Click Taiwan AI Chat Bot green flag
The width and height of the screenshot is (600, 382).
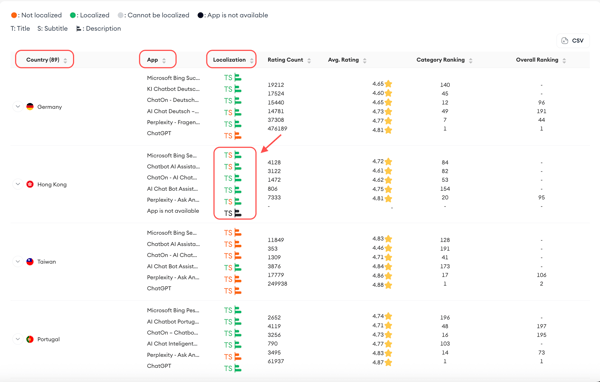(238, 267)
